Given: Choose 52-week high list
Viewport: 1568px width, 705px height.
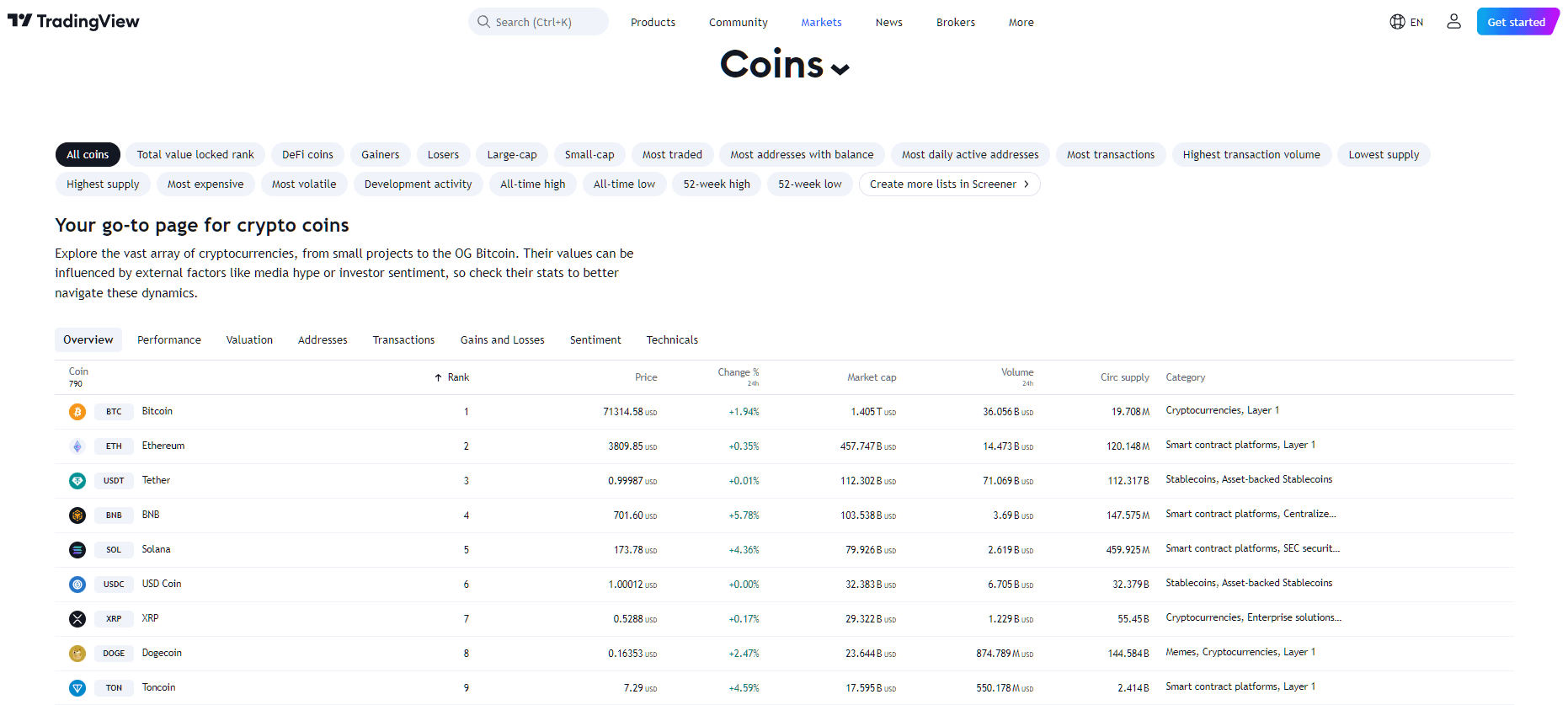Looking at the screenshot, I should tap(717, 184).
